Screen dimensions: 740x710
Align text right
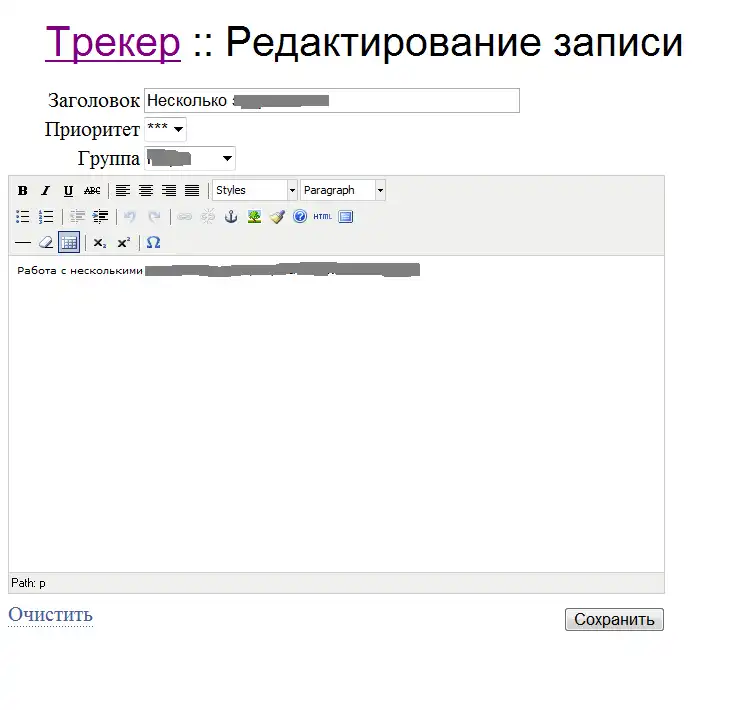click(x=169, y=191)
